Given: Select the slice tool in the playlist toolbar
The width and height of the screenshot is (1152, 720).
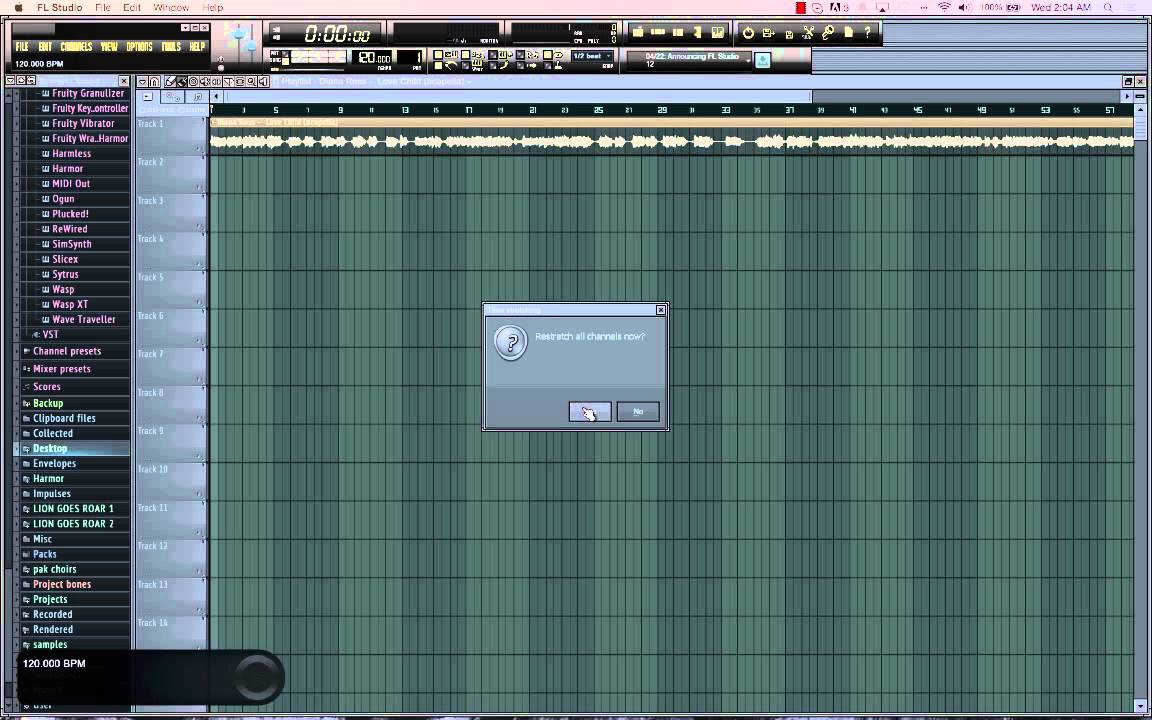Looking at the screenshot, I should [x=228, y=82].
